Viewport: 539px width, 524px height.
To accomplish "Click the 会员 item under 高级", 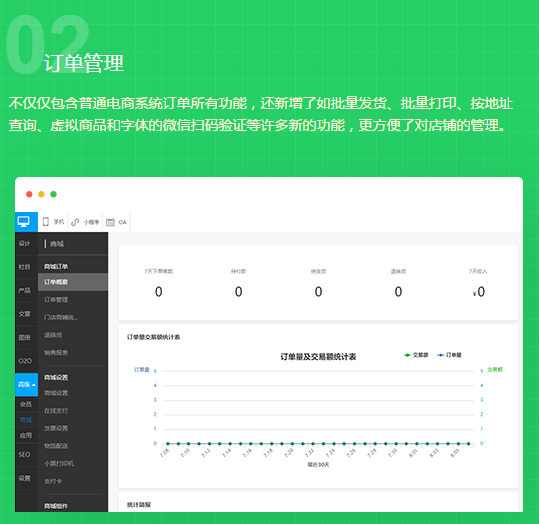I will (26, 404).
